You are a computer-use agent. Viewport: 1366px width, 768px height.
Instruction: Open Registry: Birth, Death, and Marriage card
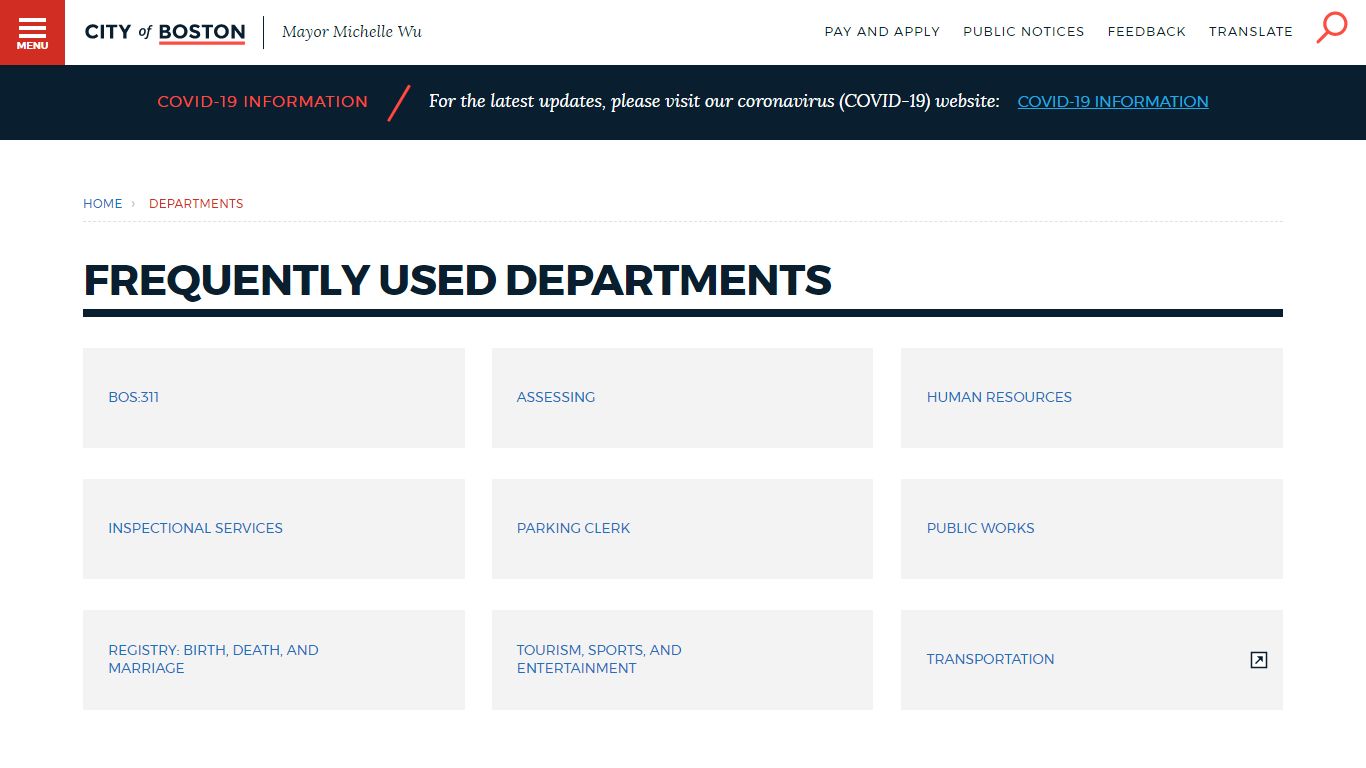[274, 660]
